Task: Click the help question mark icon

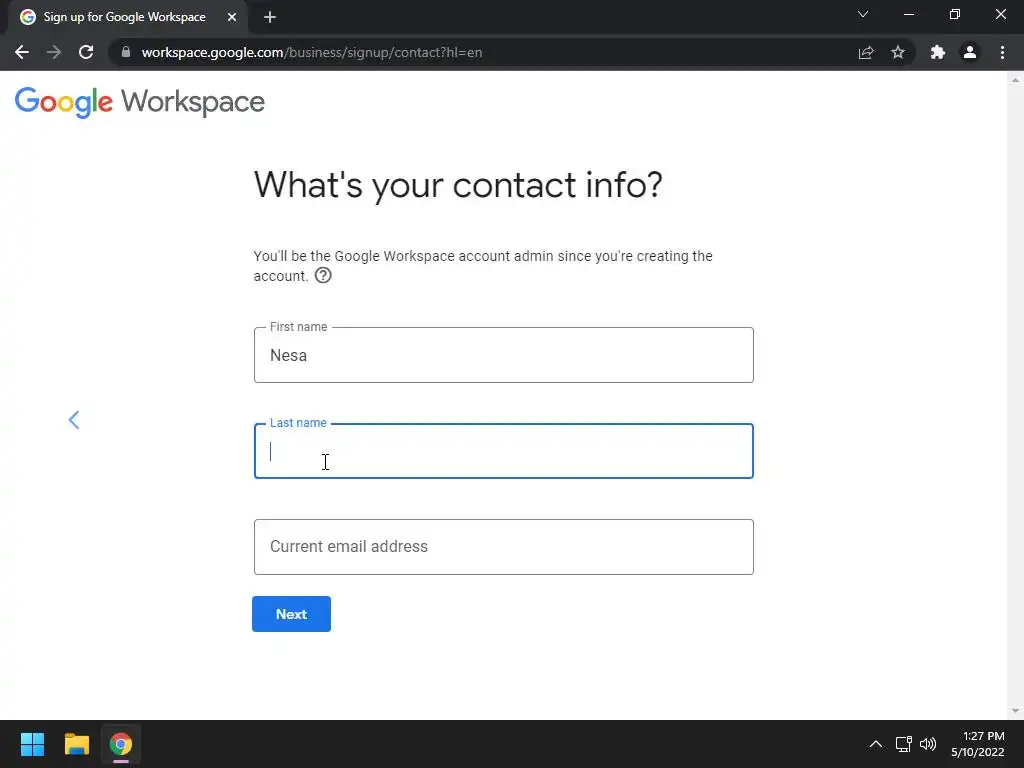Action: point(323,276)
